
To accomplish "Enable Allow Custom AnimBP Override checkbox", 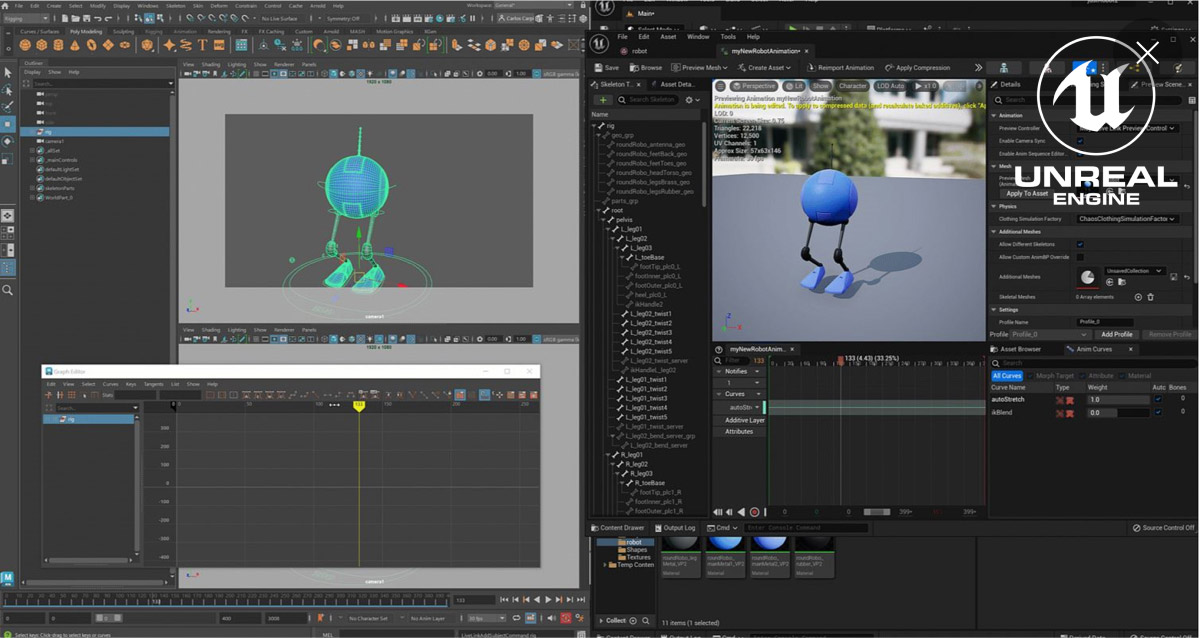I will 1079,257.
